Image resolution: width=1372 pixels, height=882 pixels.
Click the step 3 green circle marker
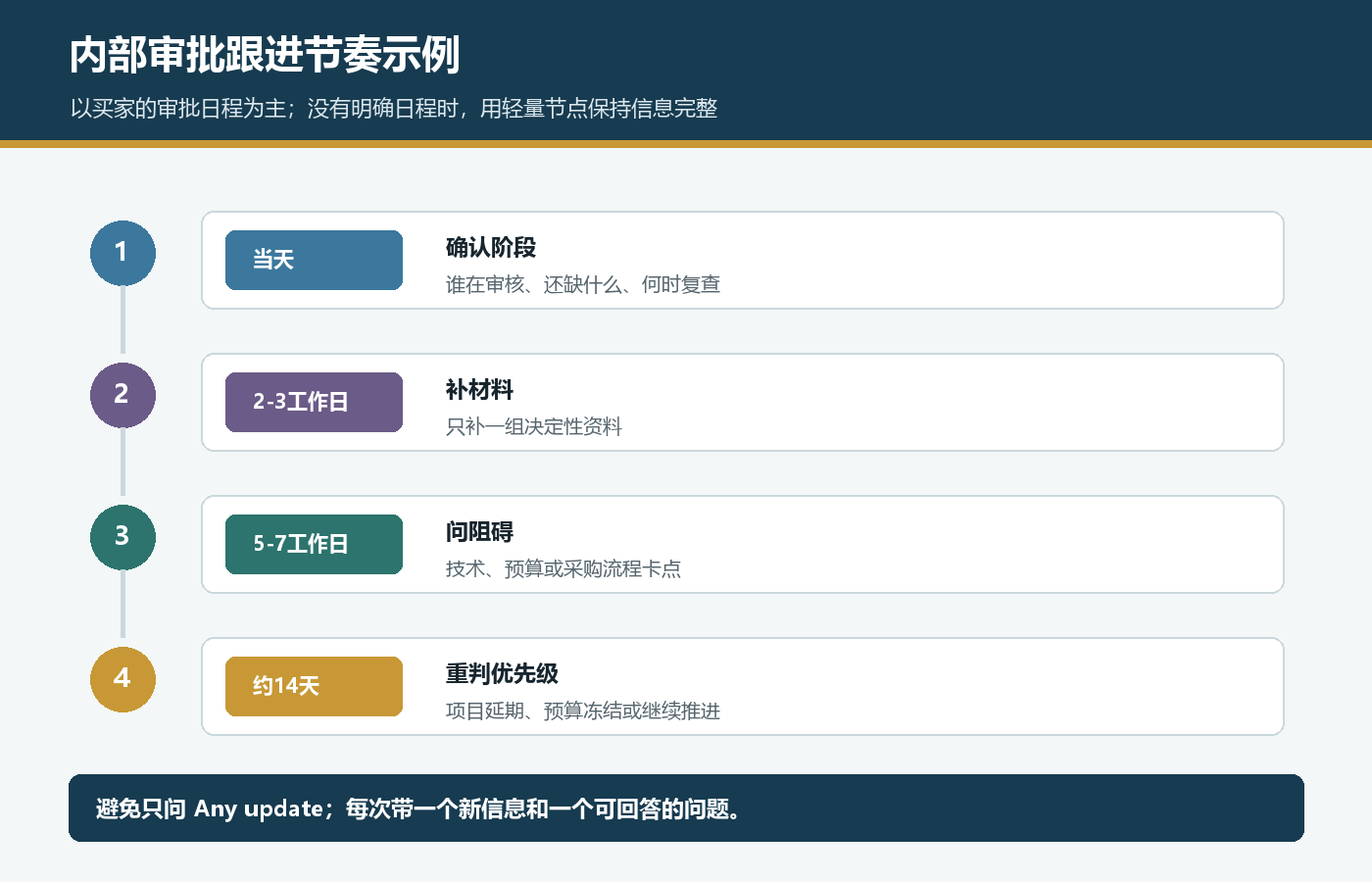[122, 537]
